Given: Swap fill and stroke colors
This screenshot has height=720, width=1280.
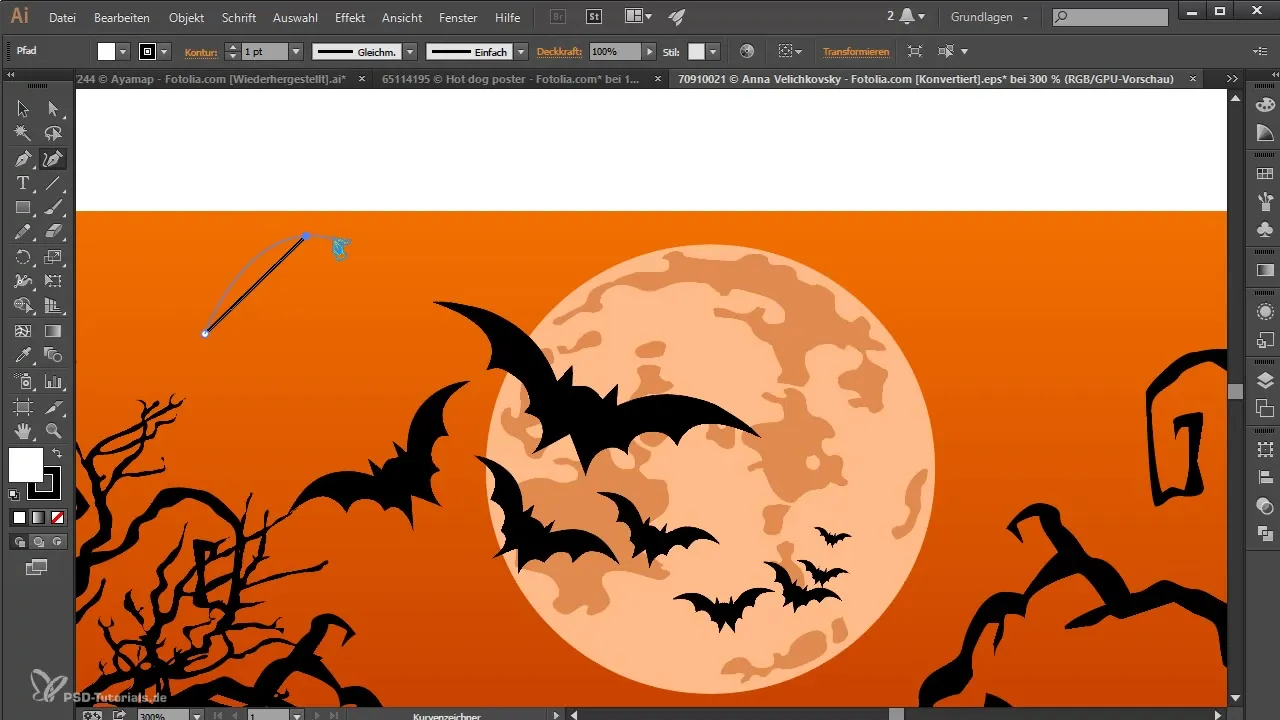Looking at the screenshot, I should tap(57, 454).
